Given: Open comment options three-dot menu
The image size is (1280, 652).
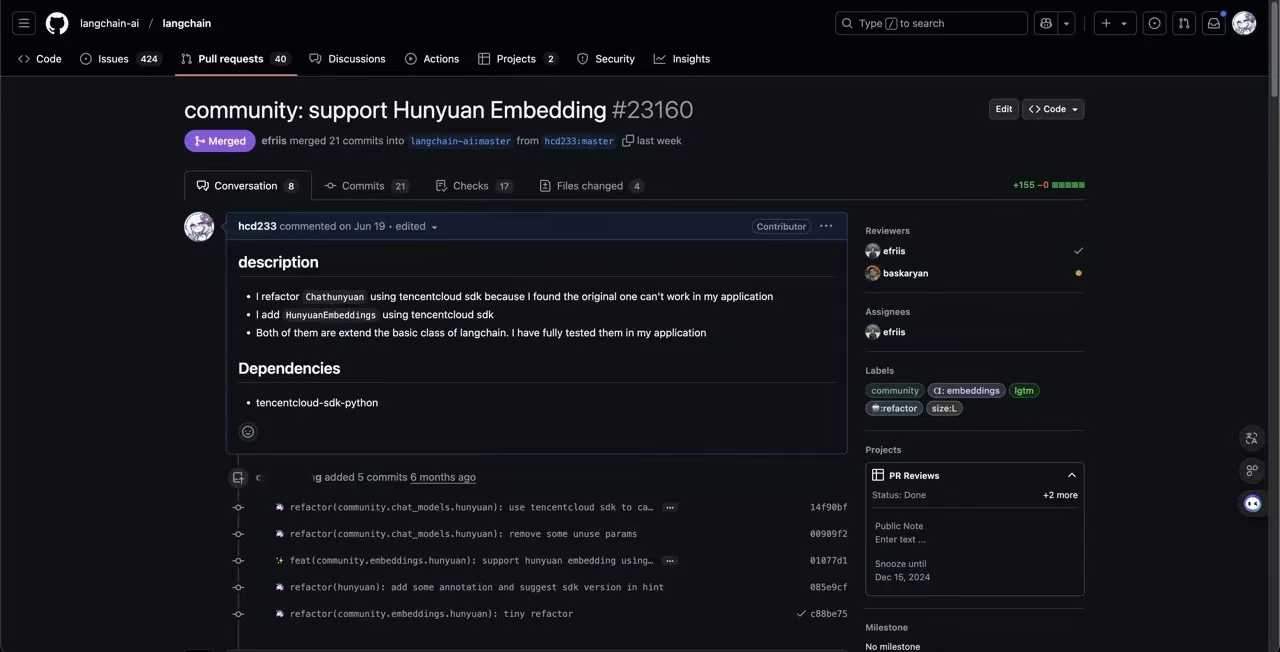Looking at the screenshot, I should 826,226.
